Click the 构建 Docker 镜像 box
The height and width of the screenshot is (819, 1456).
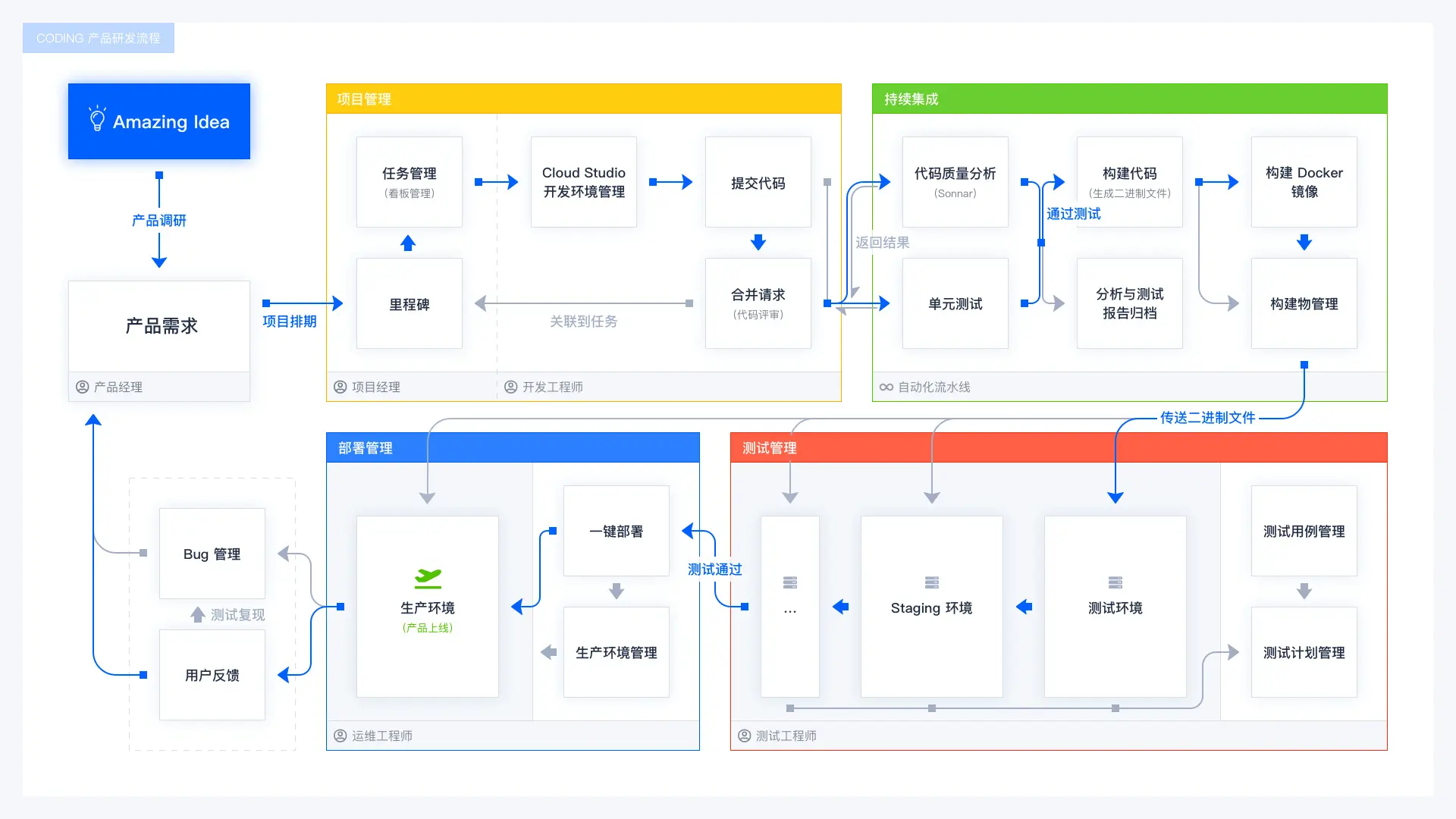point(1304,182)
